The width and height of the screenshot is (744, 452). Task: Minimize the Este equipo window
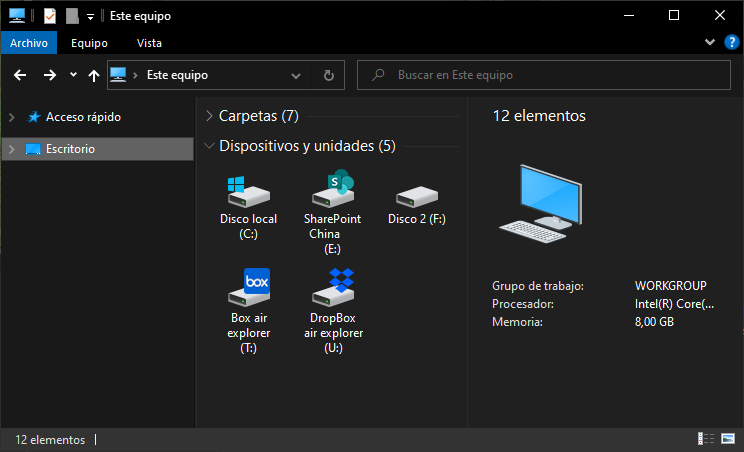(x=629, y=16)
